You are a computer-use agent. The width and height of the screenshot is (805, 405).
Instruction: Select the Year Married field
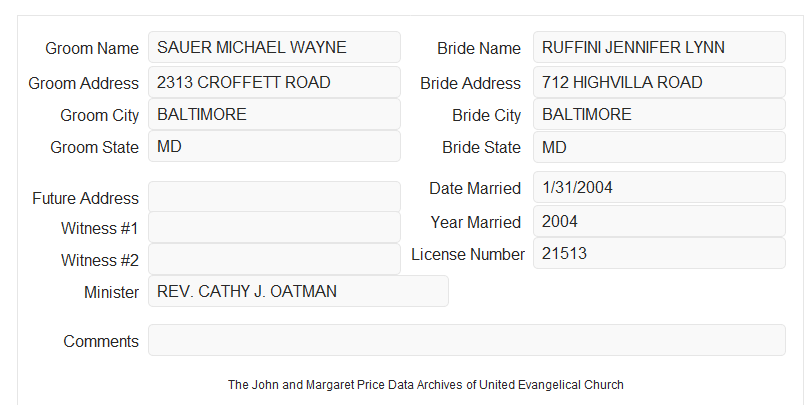coord(659,221)
